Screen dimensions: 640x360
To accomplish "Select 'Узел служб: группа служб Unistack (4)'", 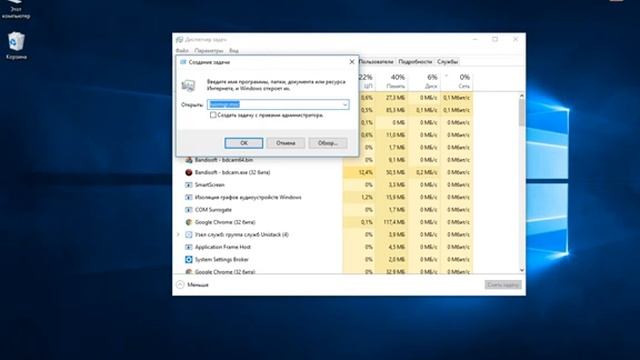I will click(242, 235).
